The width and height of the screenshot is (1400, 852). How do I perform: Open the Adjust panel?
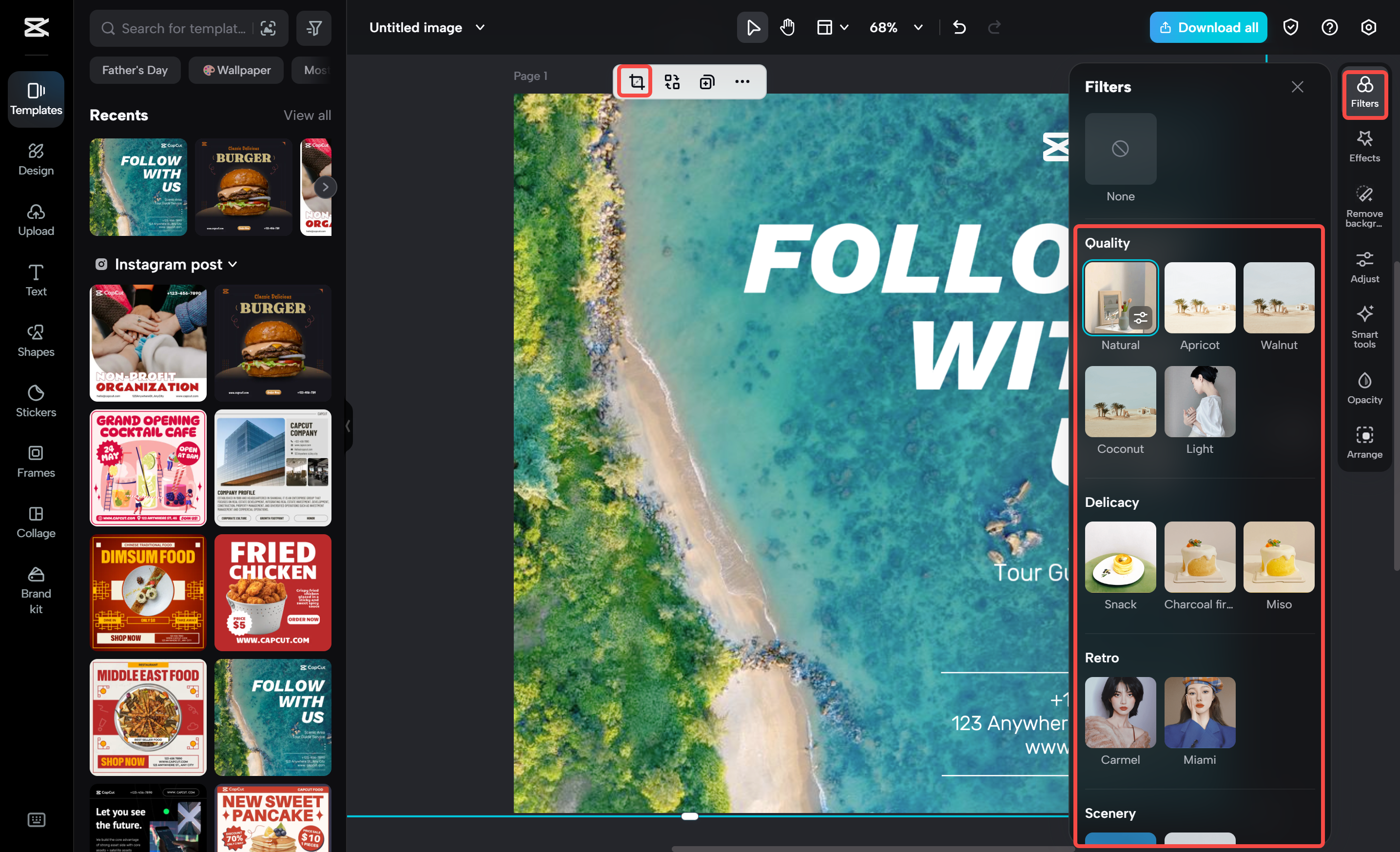pyautogui.click(x=1364, y=267)
